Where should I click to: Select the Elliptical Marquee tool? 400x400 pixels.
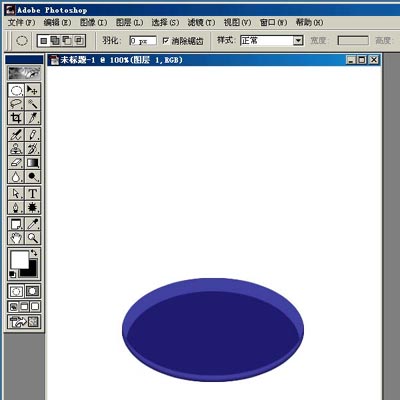click(x=16, y=90)
